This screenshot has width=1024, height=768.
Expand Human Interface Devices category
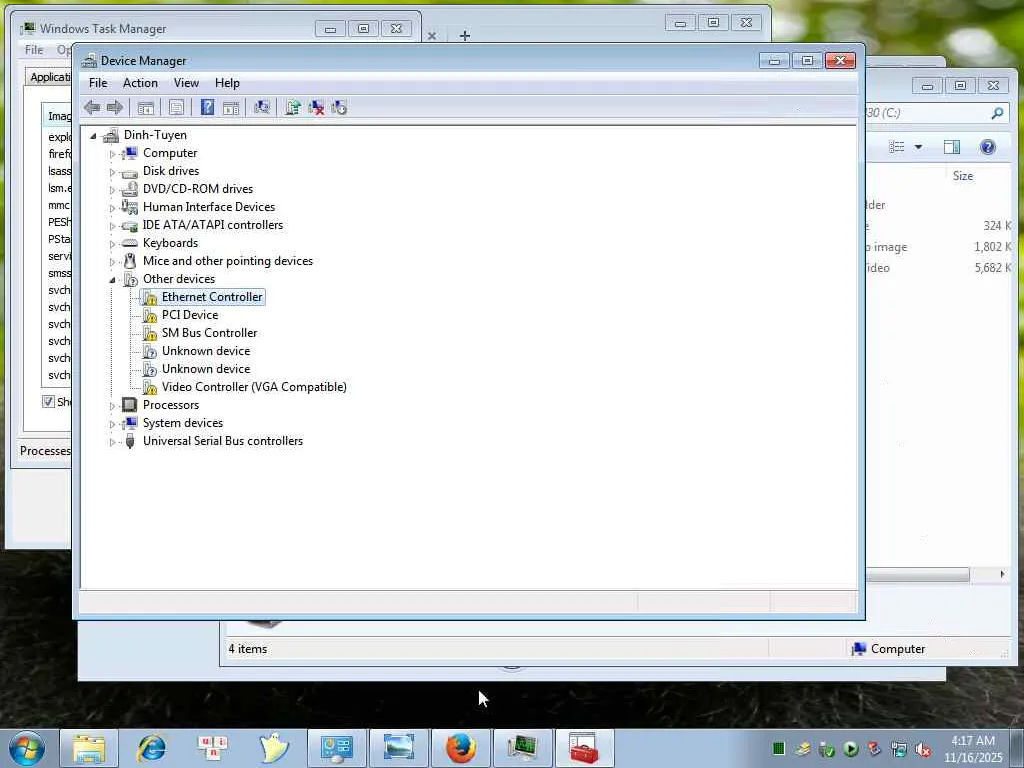click(112, 208)
